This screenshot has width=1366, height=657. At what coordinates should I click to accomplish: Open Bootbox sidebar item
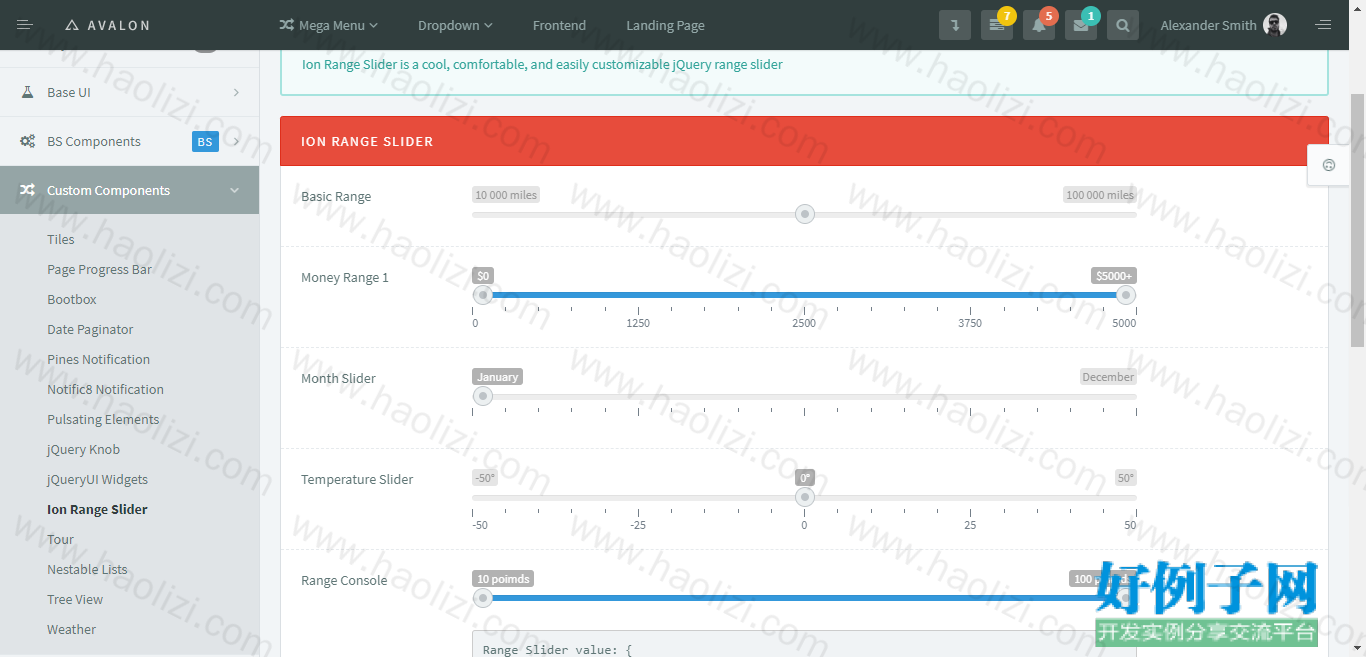point(72,299)
